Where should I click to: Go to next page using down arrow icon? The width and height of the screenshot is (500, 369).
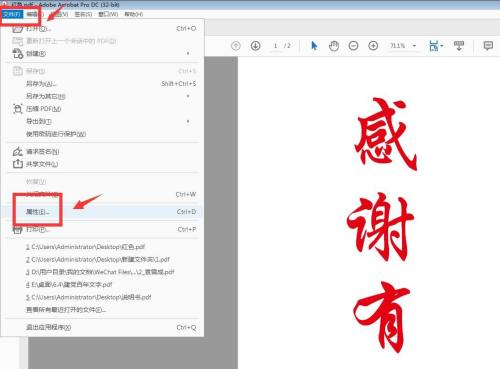point(255,46)
